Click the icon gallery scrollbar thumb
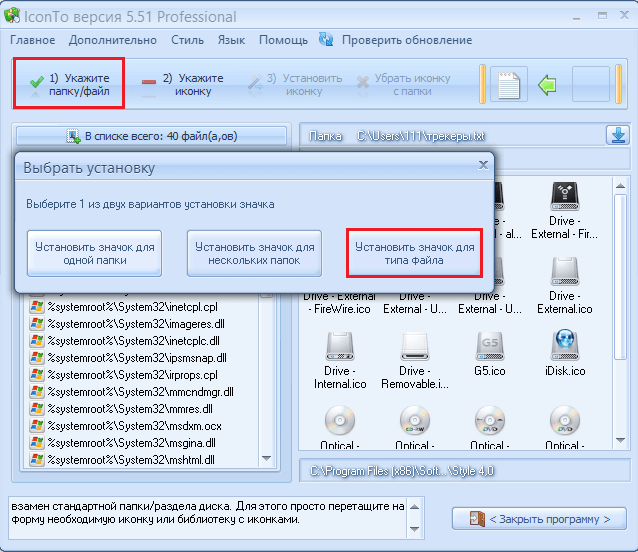This screenshot has width=638, height=552. (x=620, y=277)
